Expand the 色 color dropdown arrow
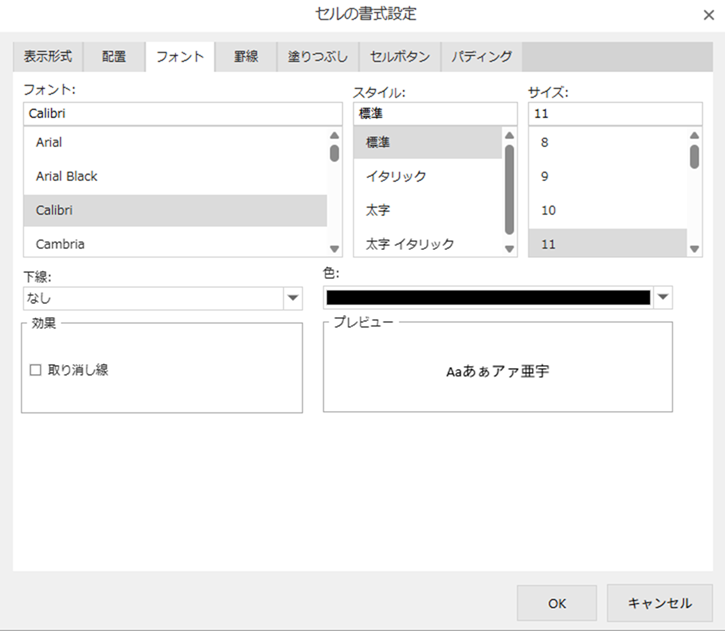The height and width of the screenshot is (631, 725). click(662, 297)
